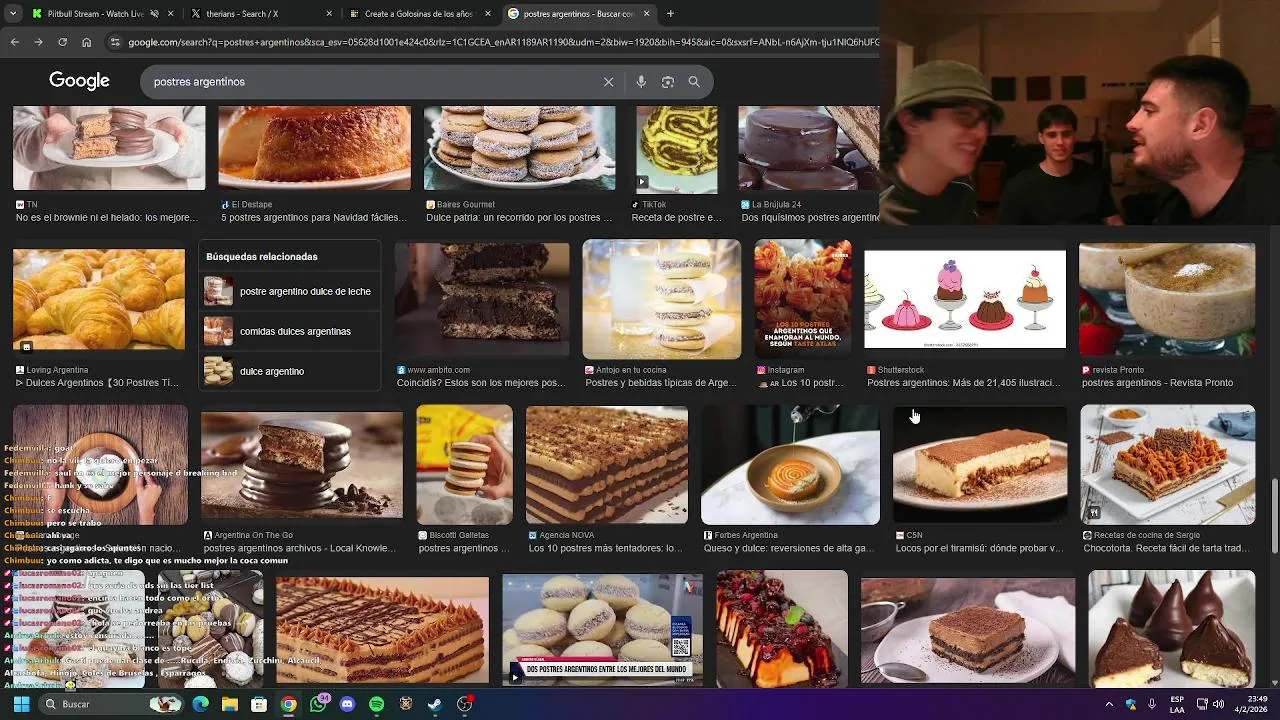The image size is (1280, 720).
Task: Close the therians Search X tab
Action: click(x=329, y=14)
